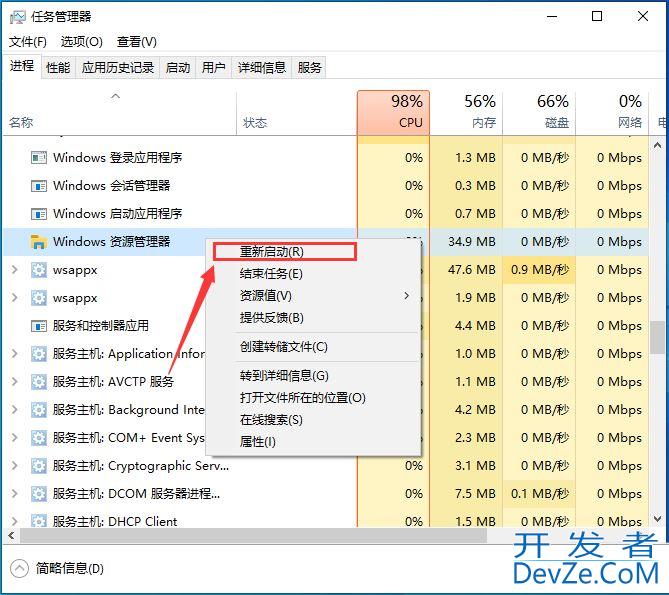
Task: Click the vertical scrollbar thumb
Action: (657, 337)
